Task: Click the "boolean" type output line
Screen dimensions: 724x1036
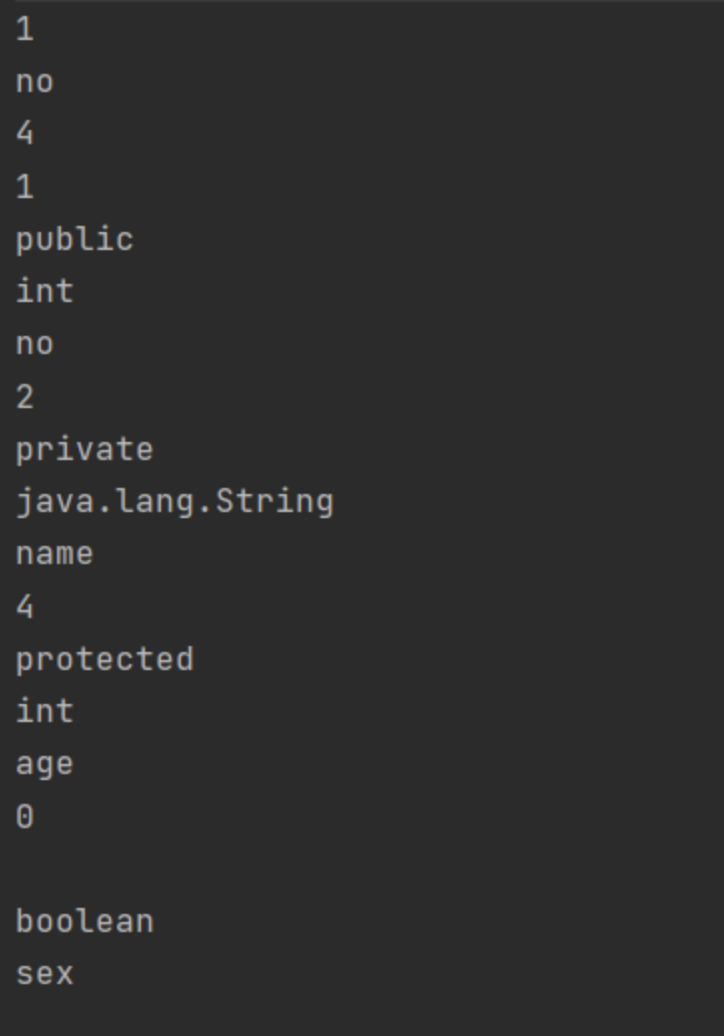Action: tap(84, 921)
